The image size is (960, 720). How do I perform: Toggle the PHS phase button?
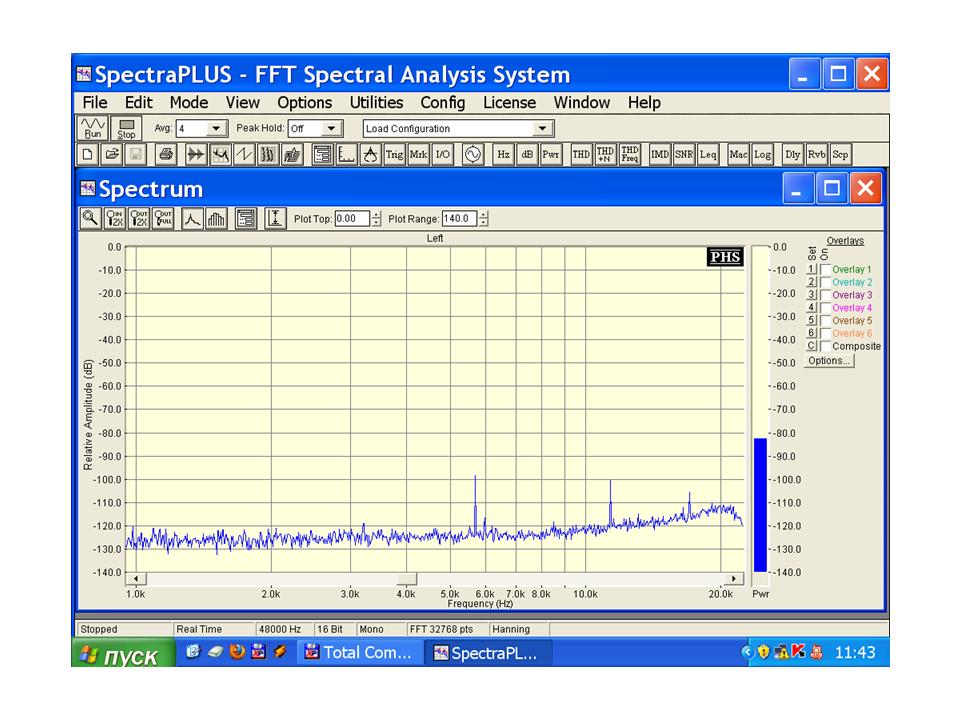(725, 257)
